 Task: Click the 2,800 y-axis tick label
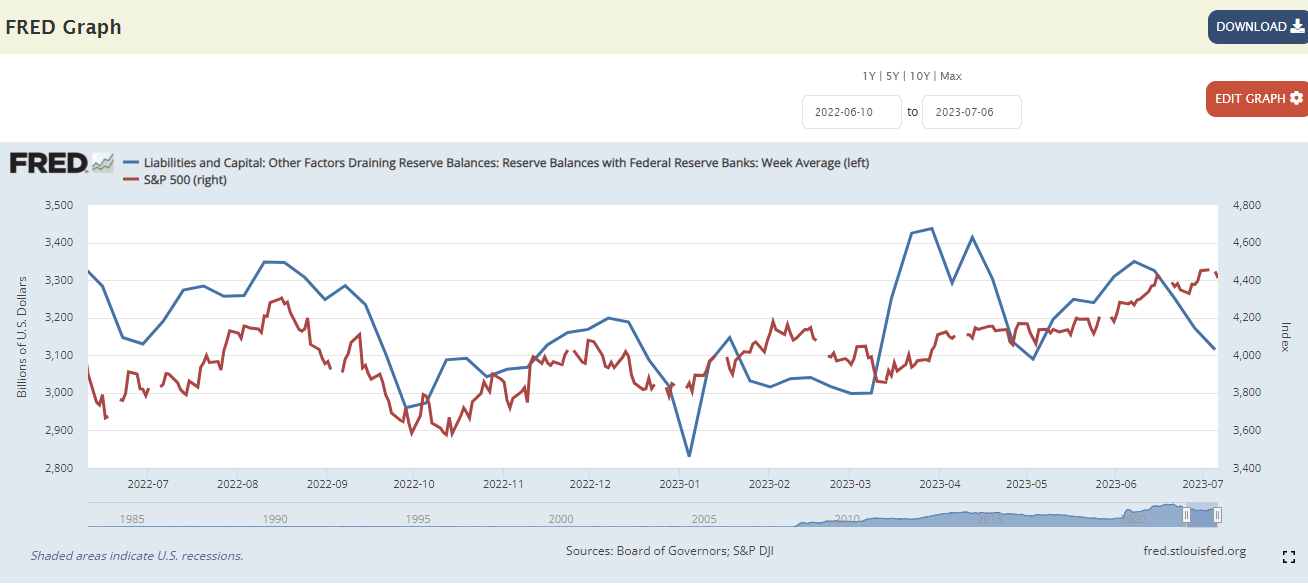[x=60, y=468]
